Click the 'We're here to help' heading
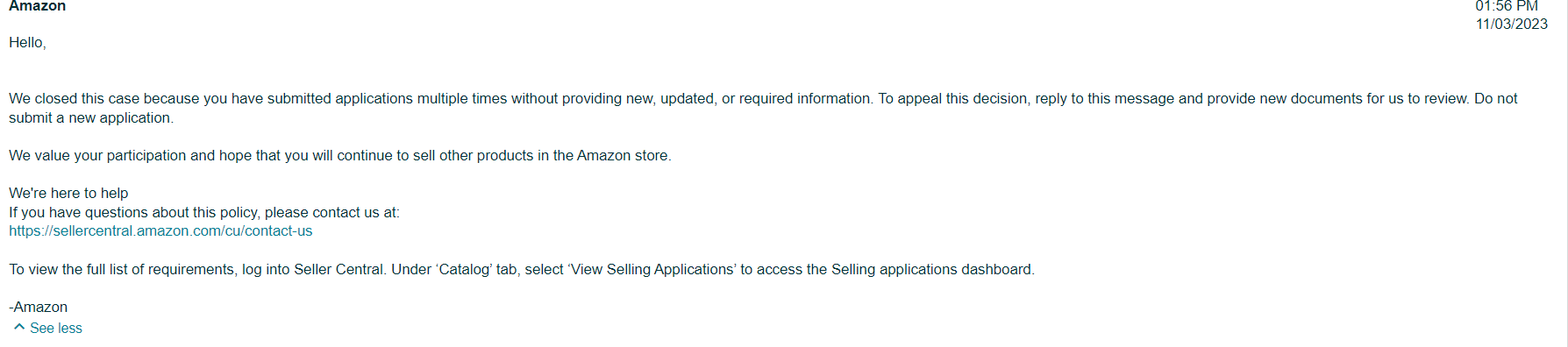Screen dimensions: 1568x347 click(x=68, y=194)
